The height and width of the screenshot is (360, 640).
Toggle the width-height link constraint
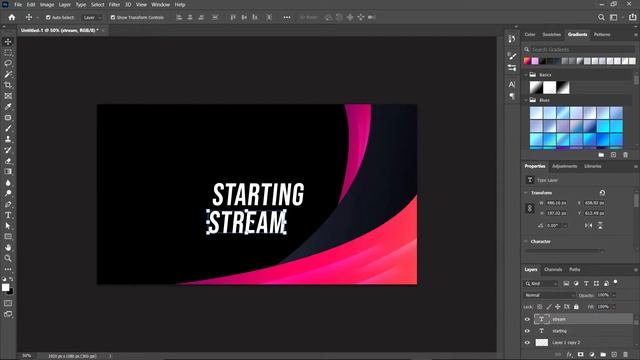coord(529,208)
